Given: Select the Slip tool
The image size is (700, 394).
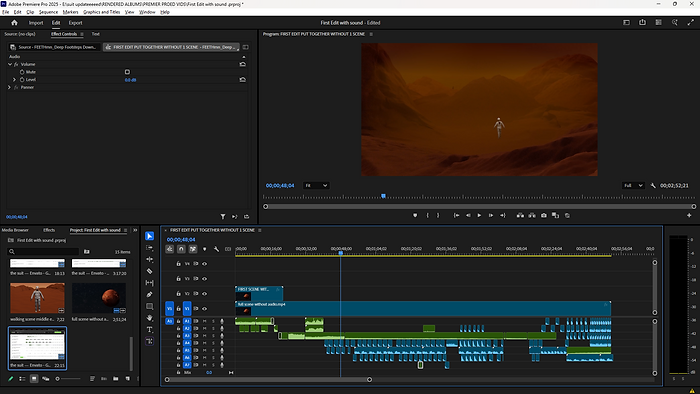Looking at the screenshot, I should (150, 282).
